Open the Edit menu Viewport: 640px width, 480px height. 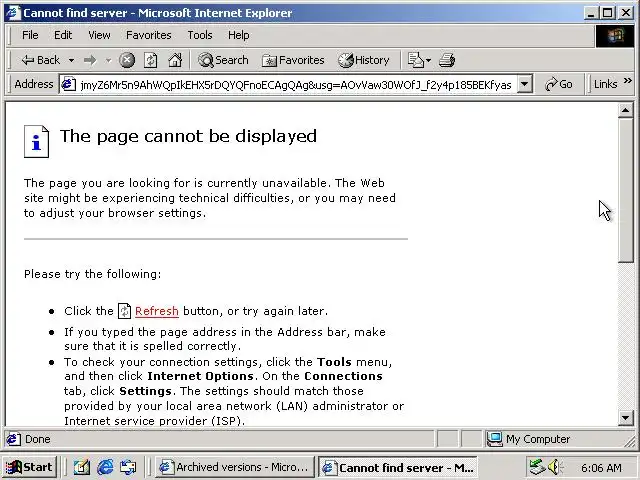[x=63, y=35]
